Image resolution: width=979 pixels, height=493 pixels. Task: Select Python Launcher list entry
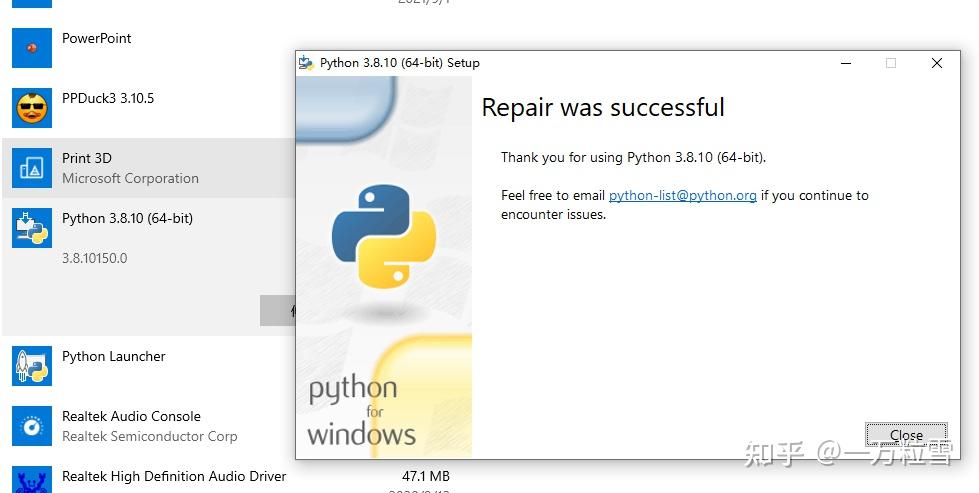114,356
